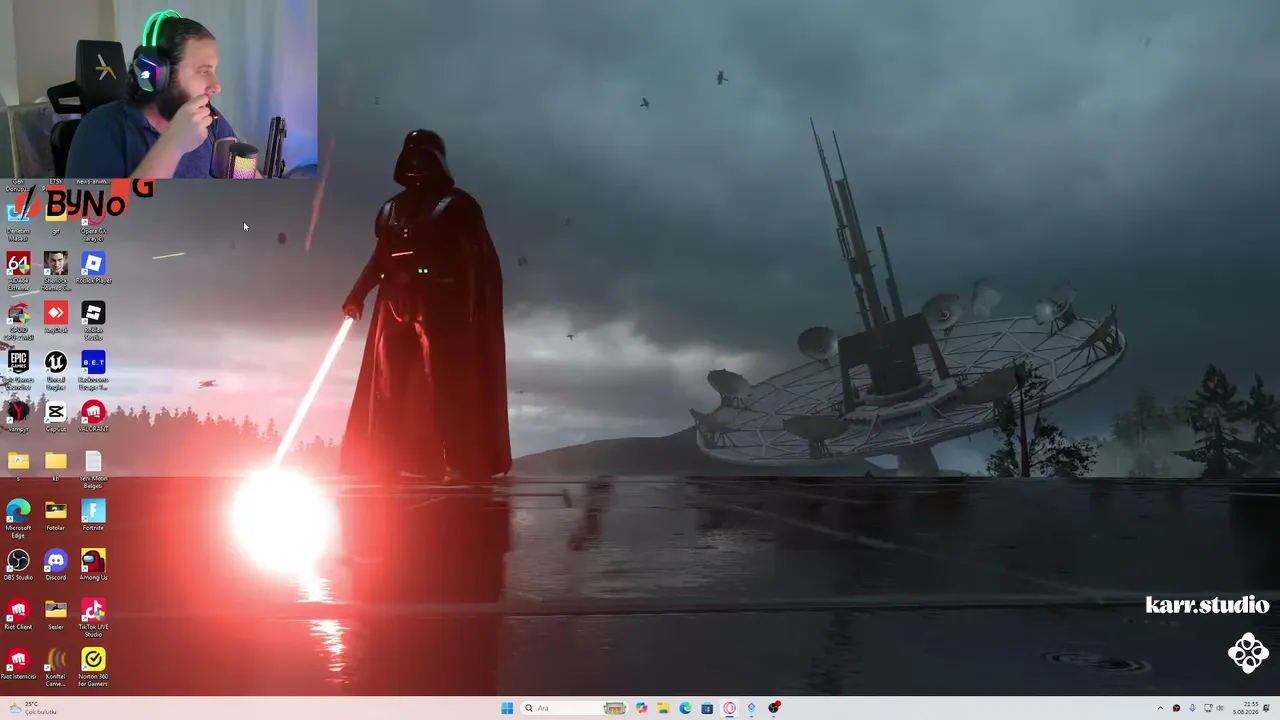
Task: Open Microsoft Store from the taskbar
Action: tap(707, 708)
